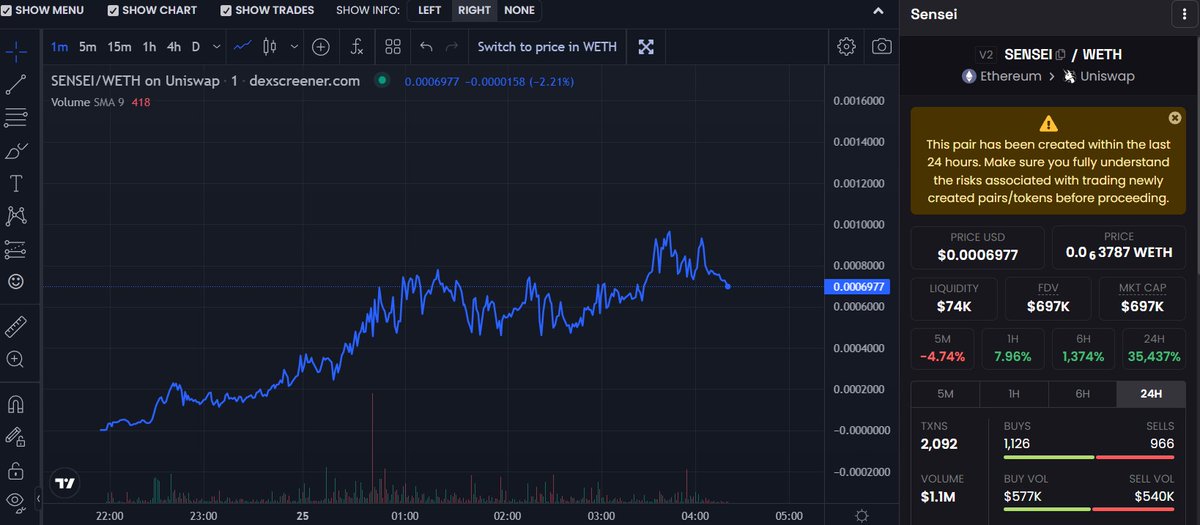1200x525 pixels.
Task: Click the 24H 35,437% change box
Action: [x=1154, y=348]
